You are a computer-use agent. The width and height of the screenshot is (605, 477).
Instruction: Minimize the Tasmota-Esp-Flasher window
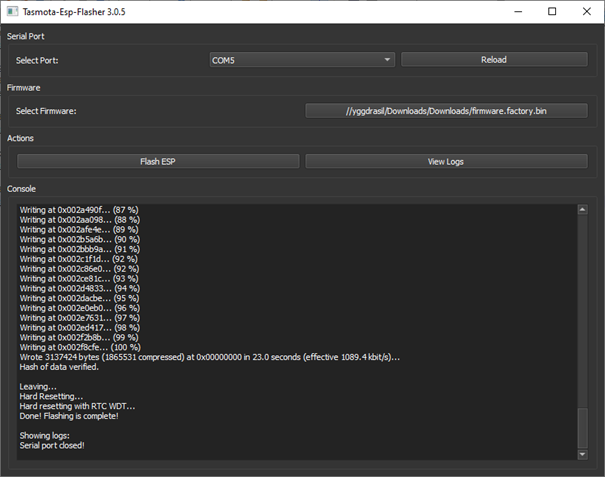(507, 12)
